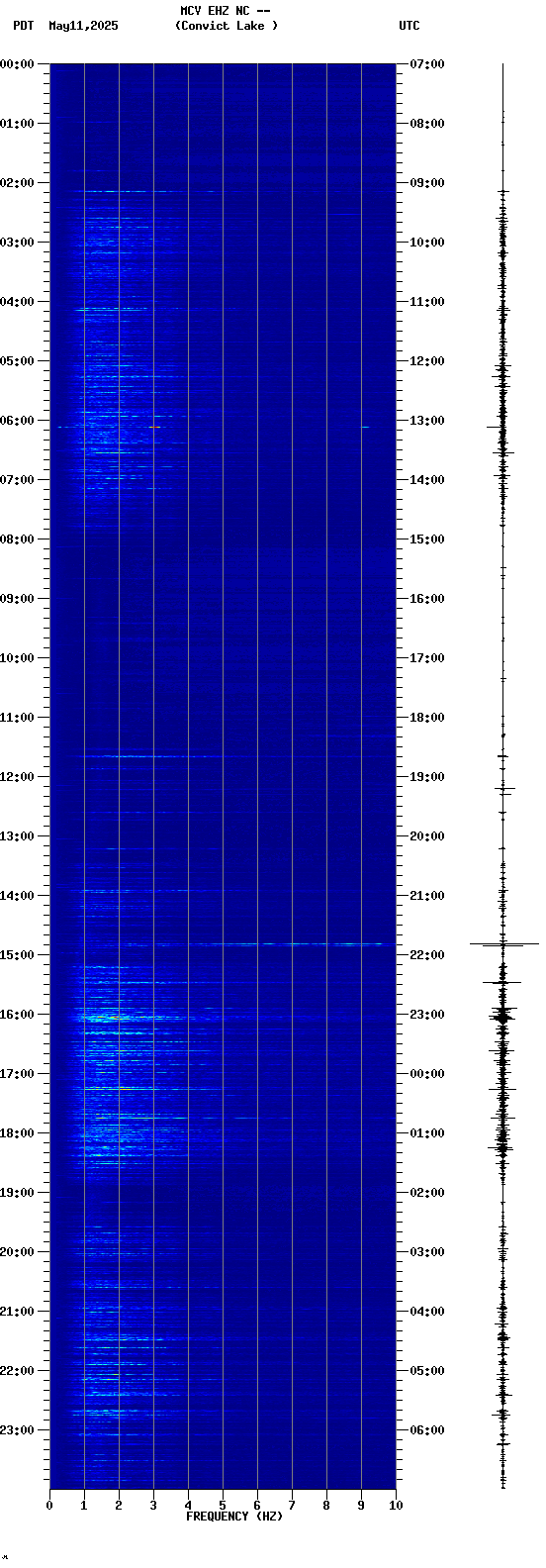Click the 22:00 PDT time label
The height and width of the screenshot is (1568, 546).
click(18, 1371)
